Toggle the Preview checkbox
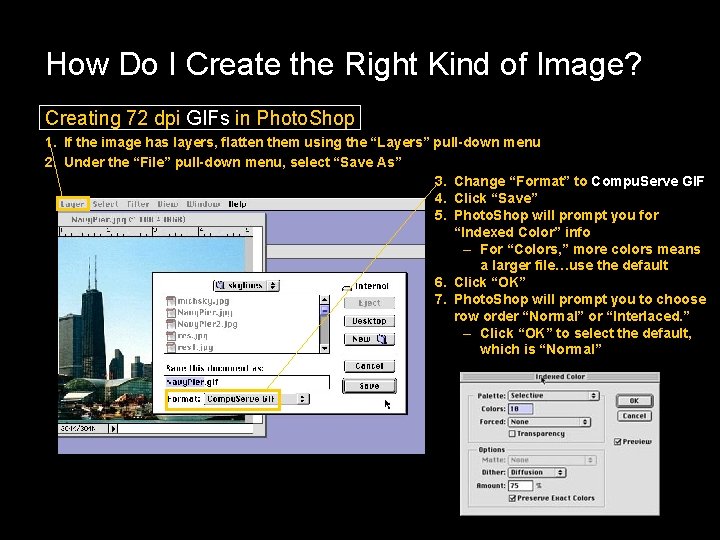 click(618, 442)
